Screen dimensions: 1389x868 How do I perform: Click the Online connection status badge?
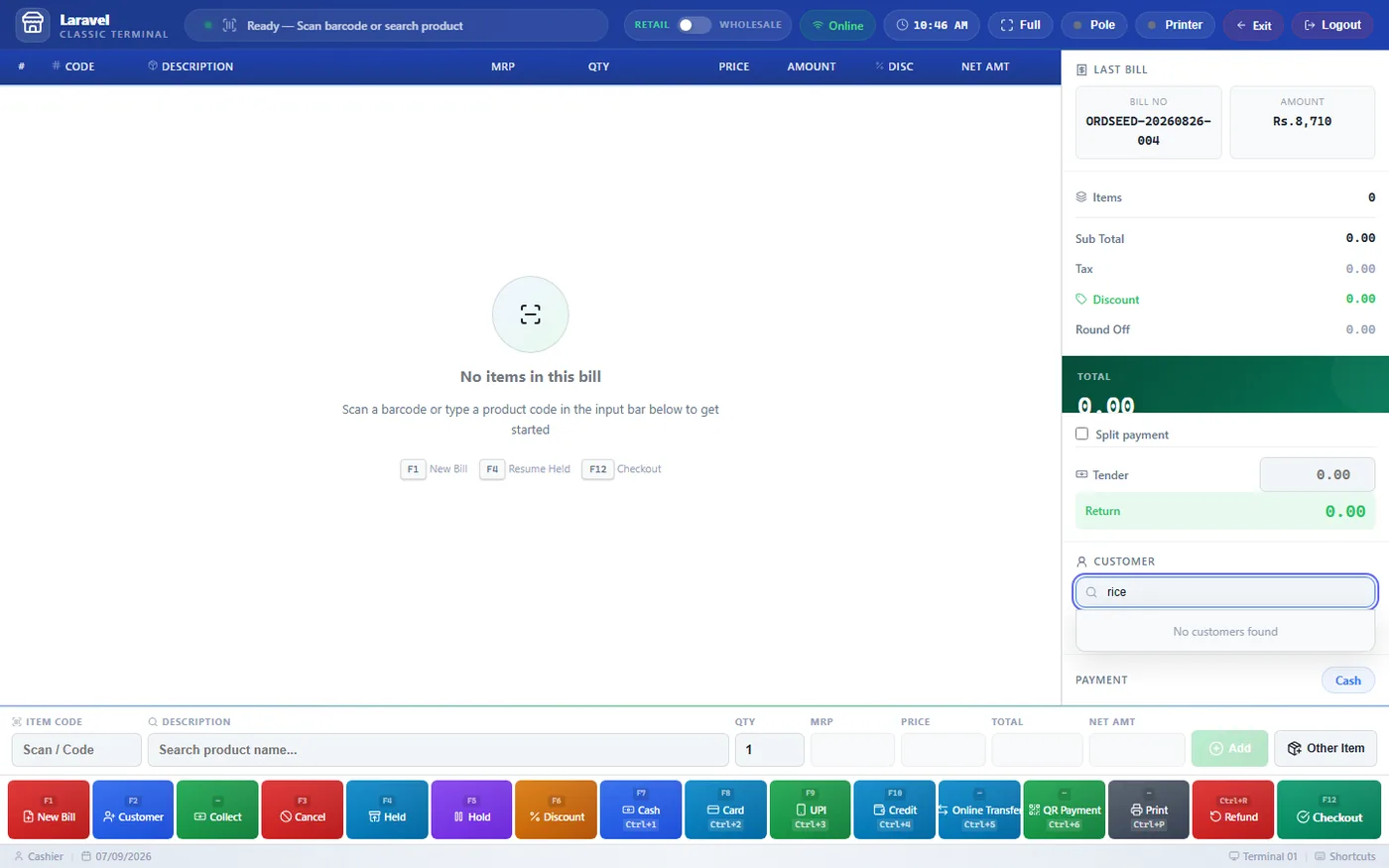[837, 25]
